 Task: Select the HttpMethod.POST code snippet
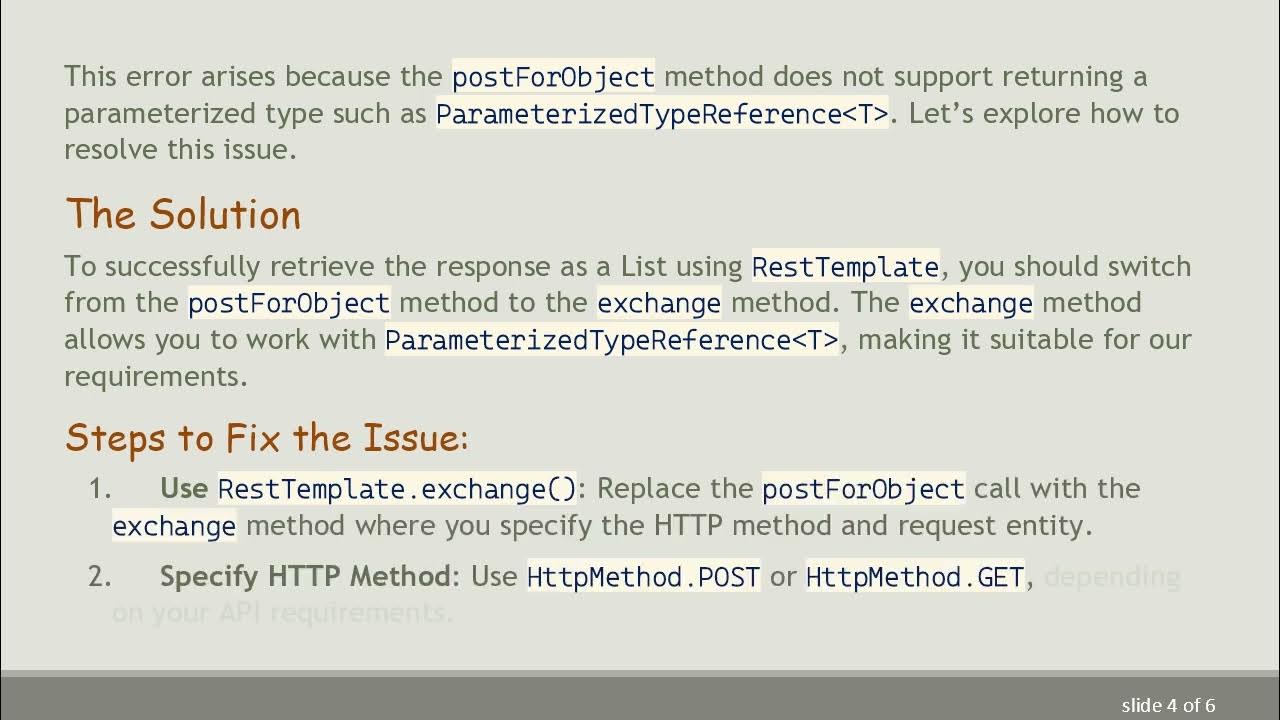click(x=643, y=577)
